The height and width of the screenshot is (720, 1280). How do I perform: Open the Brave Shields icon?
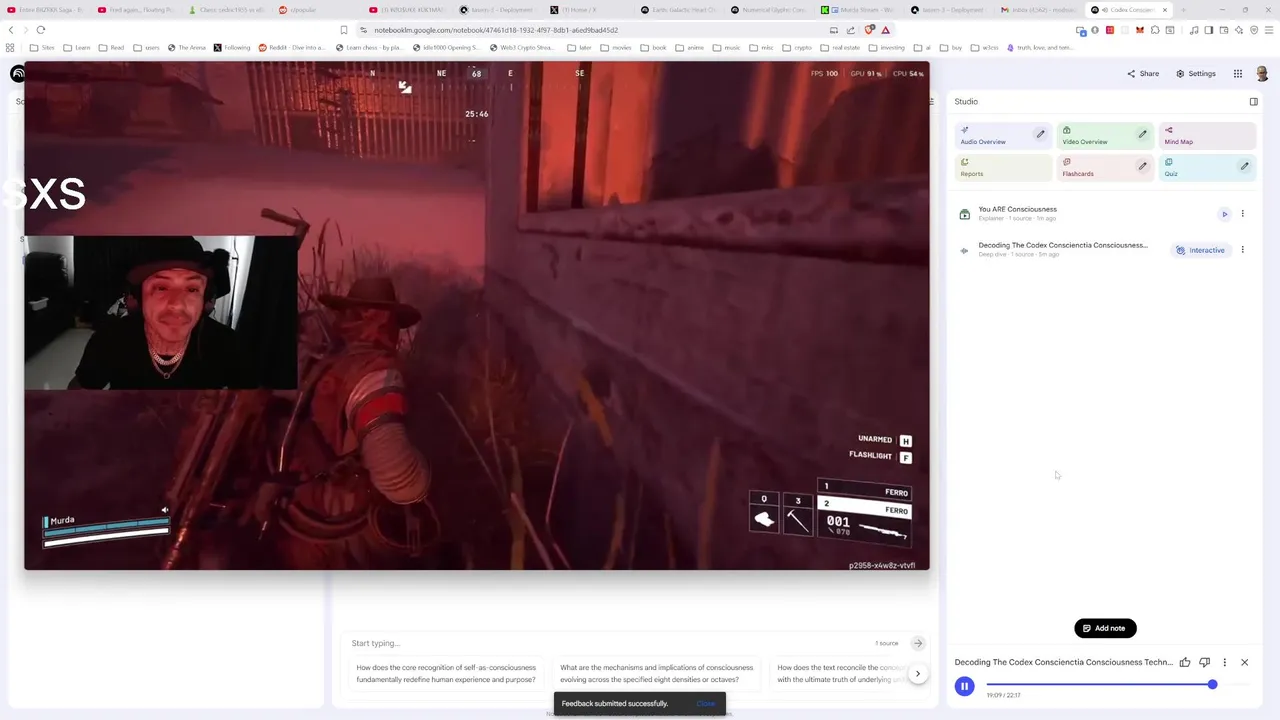coord(869,30)
